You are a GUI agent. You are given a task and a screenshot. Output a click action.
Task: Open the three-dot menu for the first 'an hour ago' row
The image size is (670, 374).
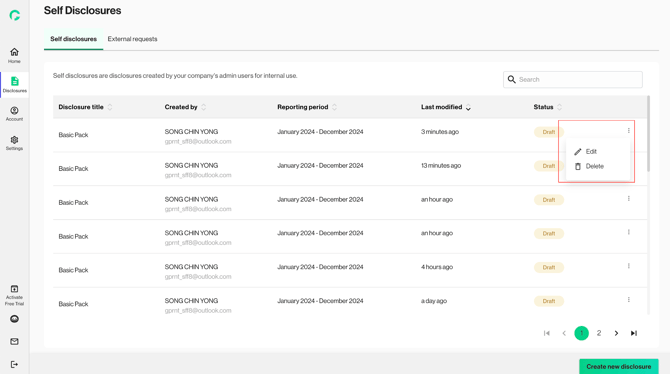click(x=629, y=198)
